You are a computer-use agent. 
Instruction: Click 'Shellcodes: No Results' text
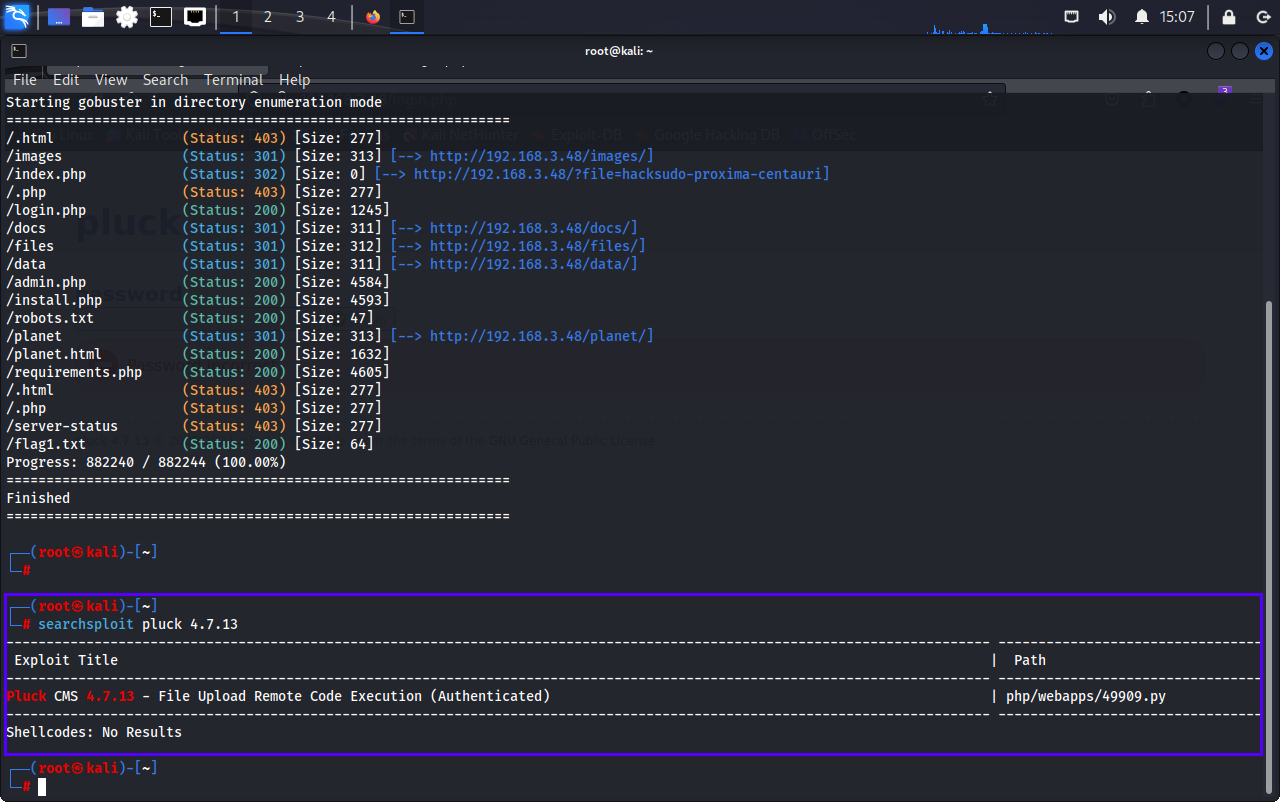[94, 732]
